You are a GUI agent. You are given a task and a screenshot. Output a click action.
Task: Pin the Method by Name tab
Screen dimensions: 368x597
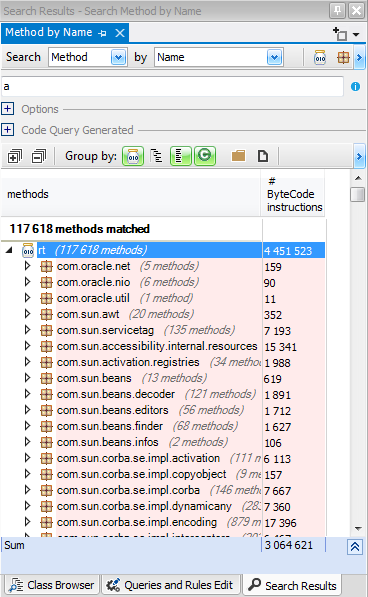click(102, 34)
